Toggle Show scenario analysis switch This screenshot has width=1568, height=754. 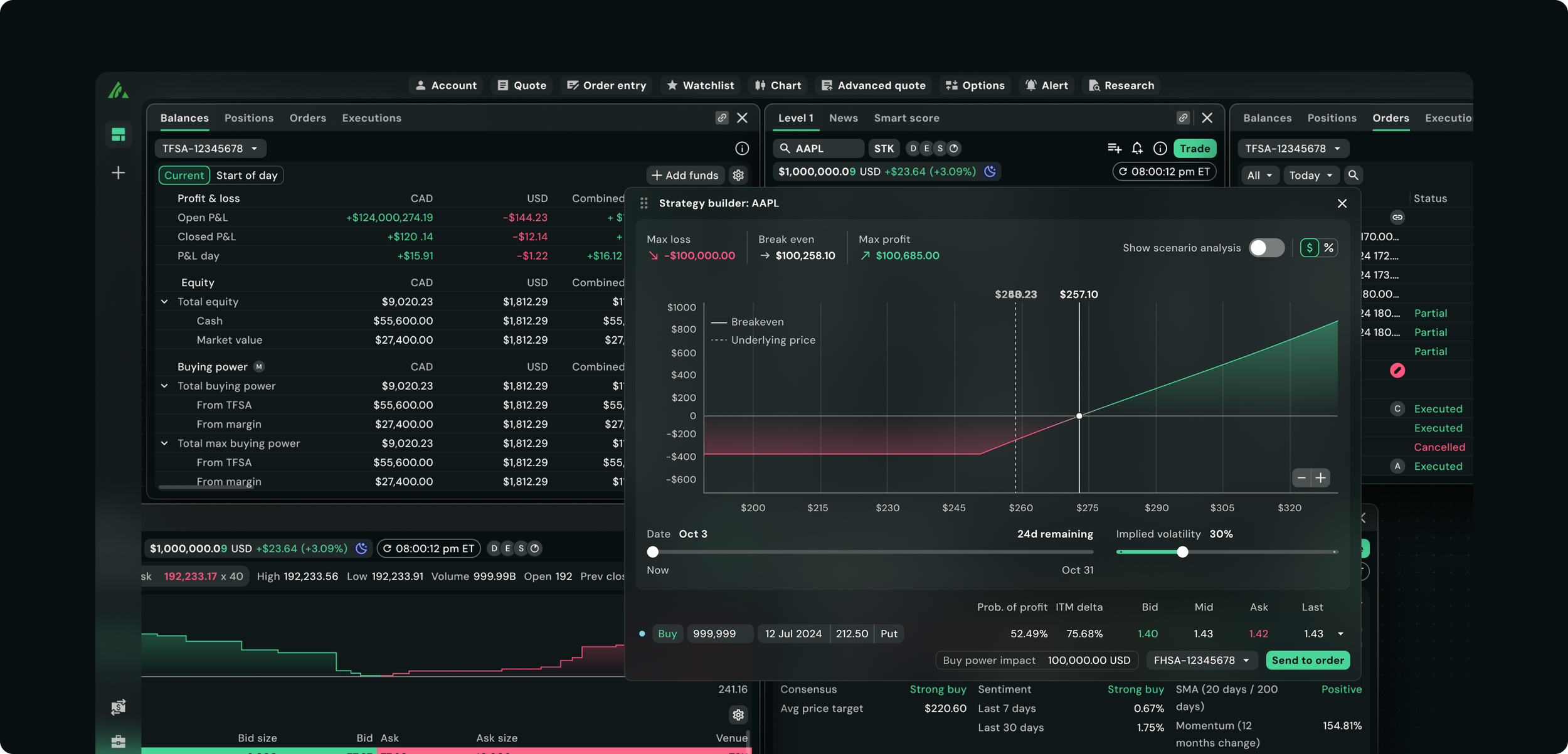(1266, 248)
